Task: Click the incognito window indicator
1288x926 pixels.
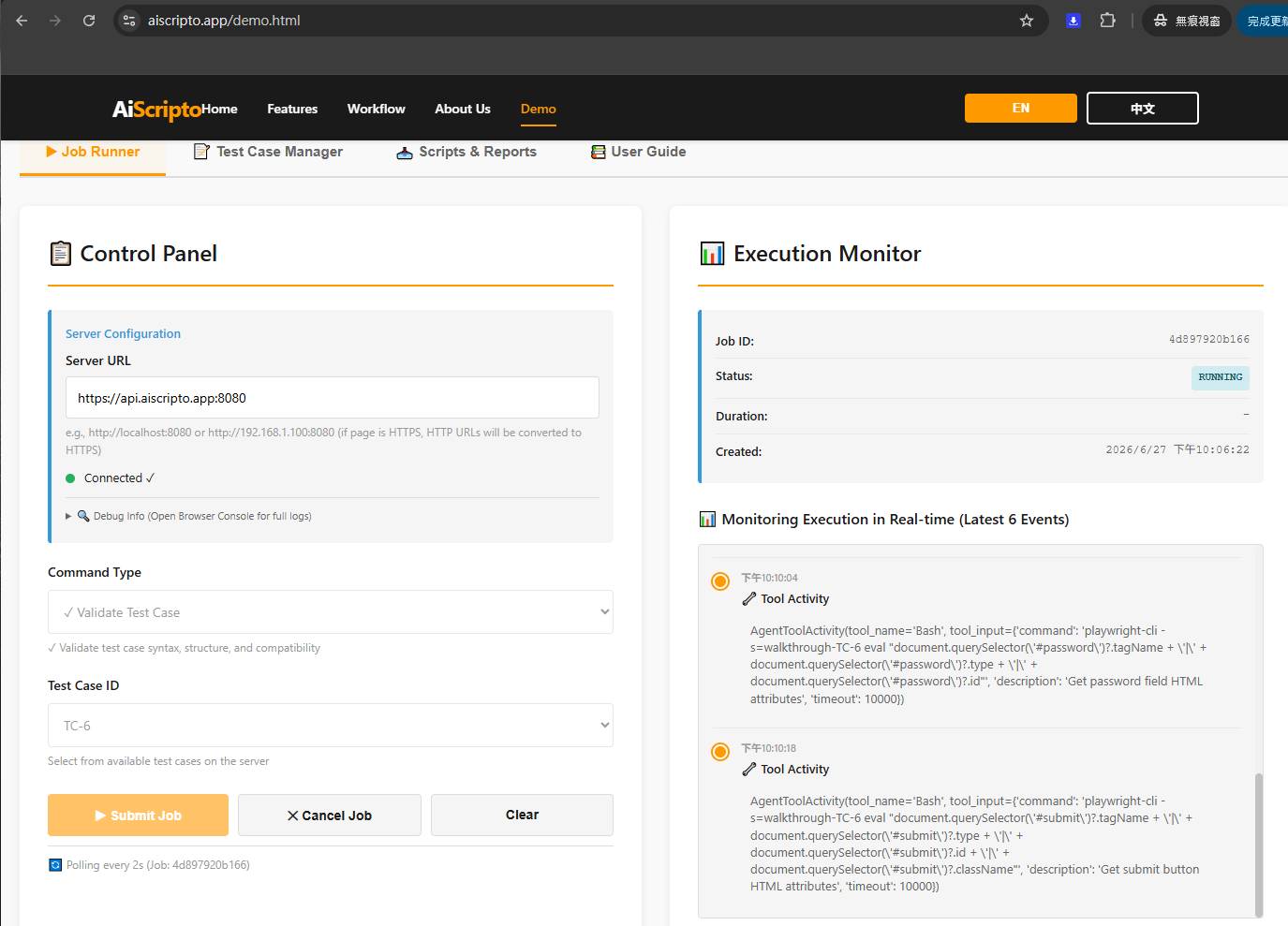Action: (1187, 21)
